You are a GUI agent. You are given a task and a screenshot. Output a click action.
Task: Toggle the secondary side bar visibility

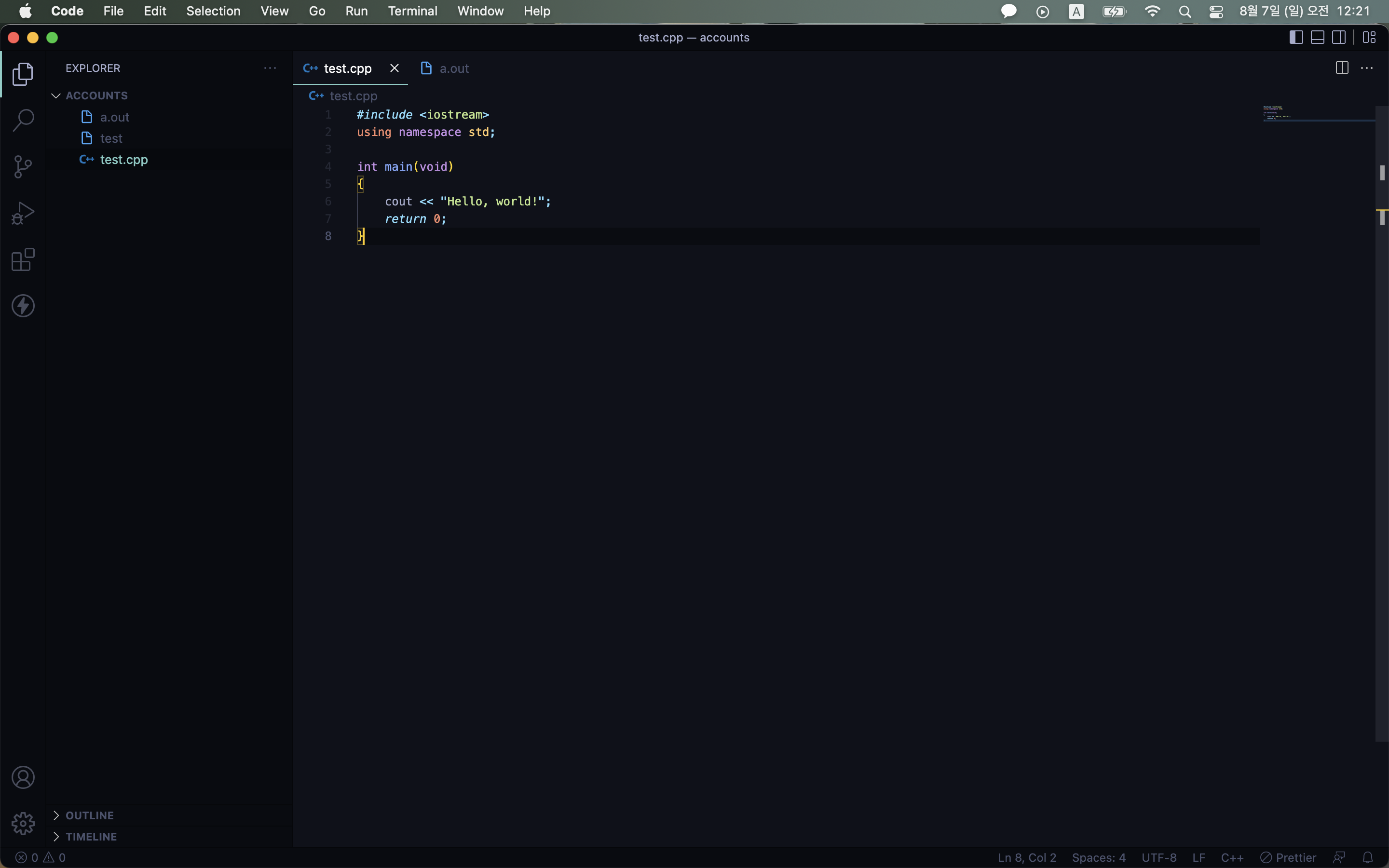[1338, 37]
